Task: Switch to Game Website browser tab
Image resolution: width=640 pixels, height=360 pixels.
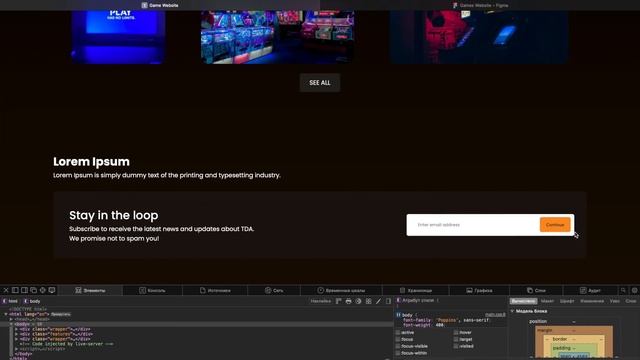Action: click(160, 5)
